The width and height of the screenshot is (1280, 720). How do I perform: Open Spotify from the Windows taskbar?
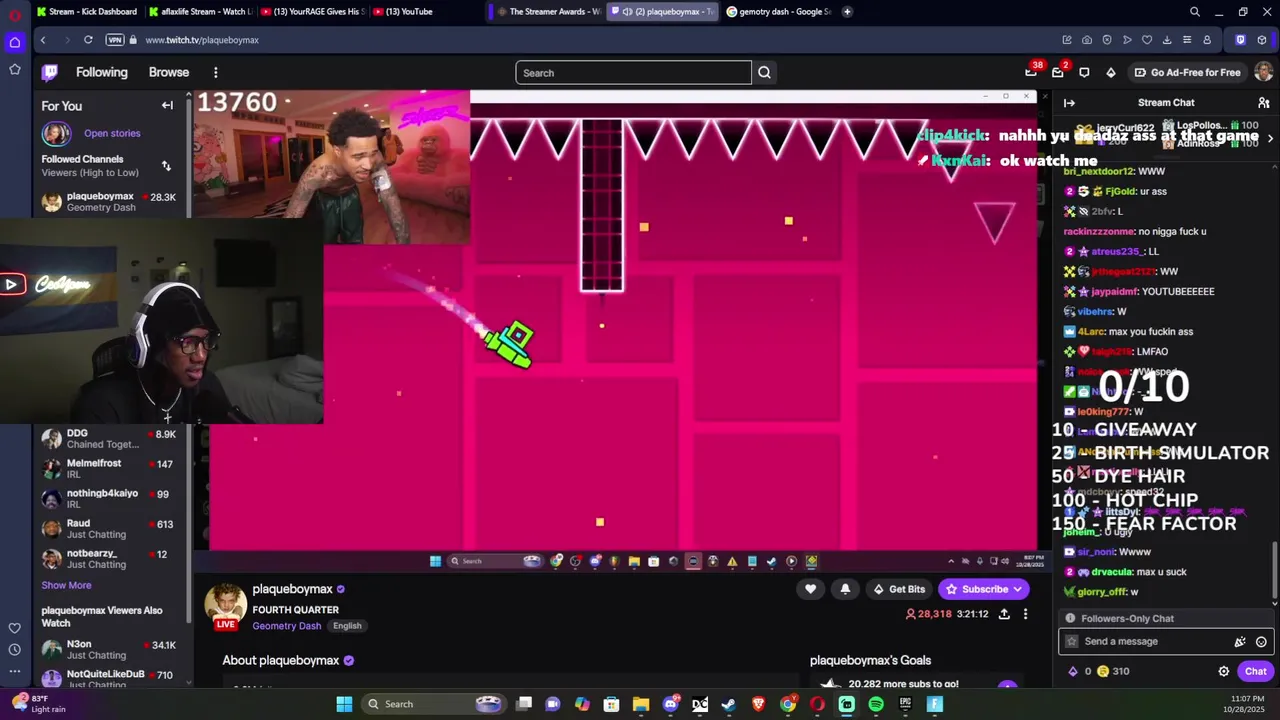pyautogui.click(x=876, y=704)
